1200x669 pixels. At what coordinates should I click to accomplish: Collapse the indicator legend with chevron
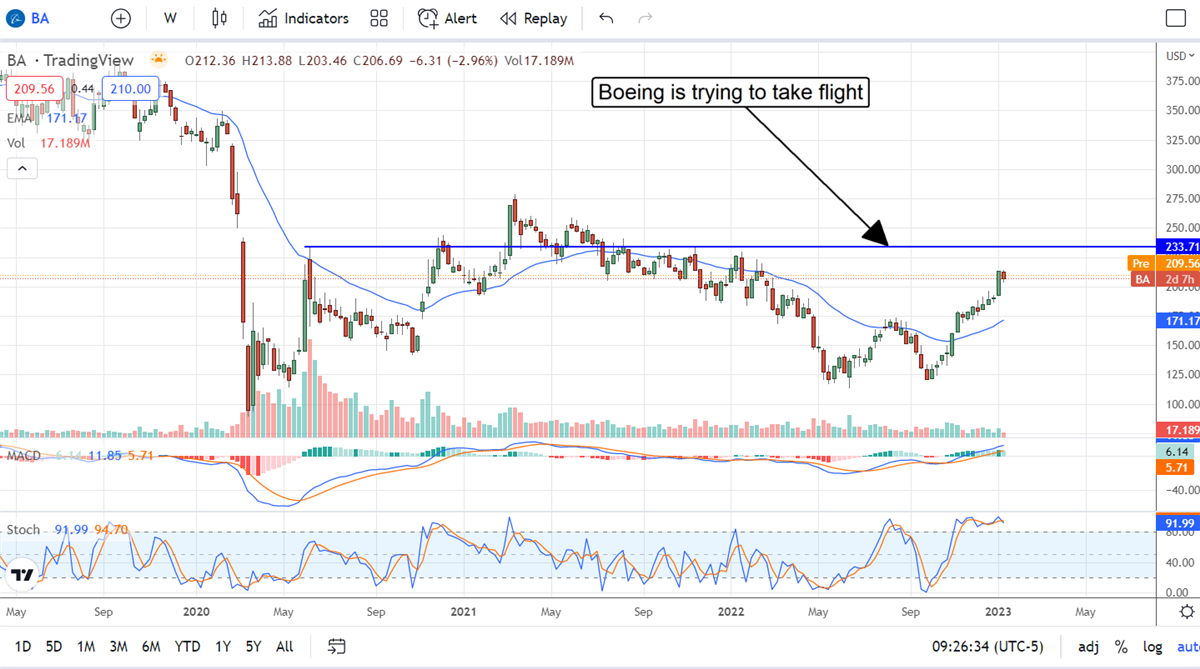click(23, 169)
